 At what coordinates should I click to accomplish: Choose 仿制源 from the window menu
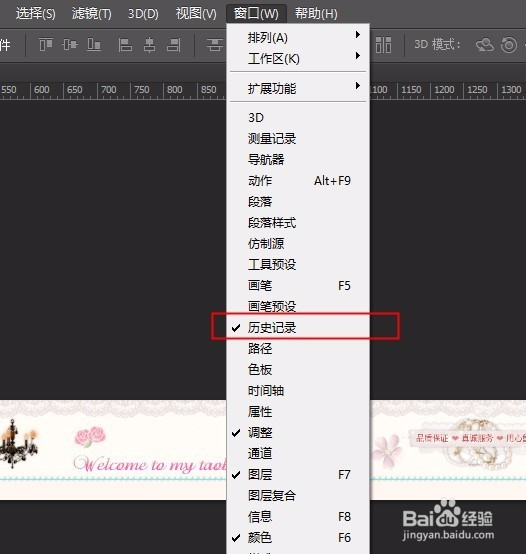(x=298, y=243)
